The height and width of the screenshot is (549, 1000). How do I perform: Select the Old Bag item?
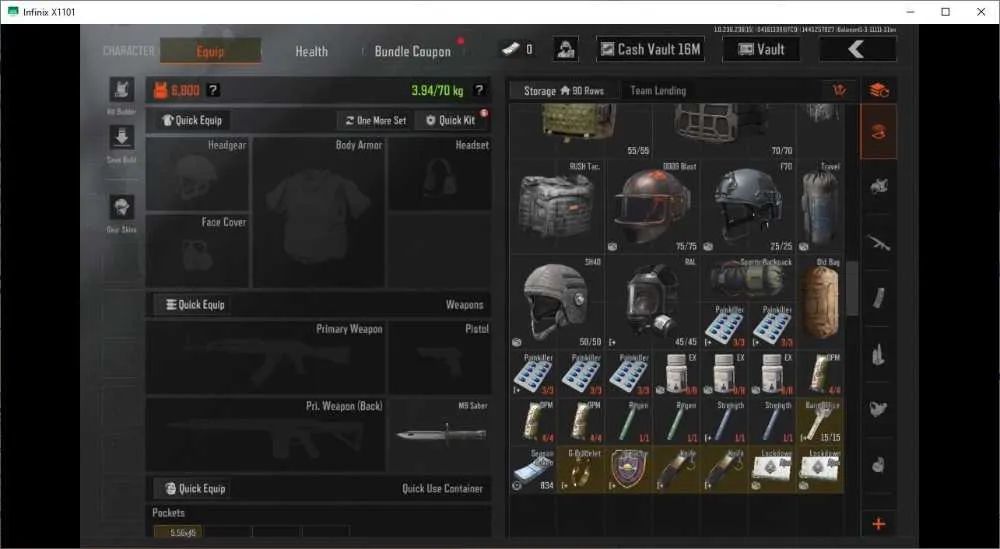820,302
